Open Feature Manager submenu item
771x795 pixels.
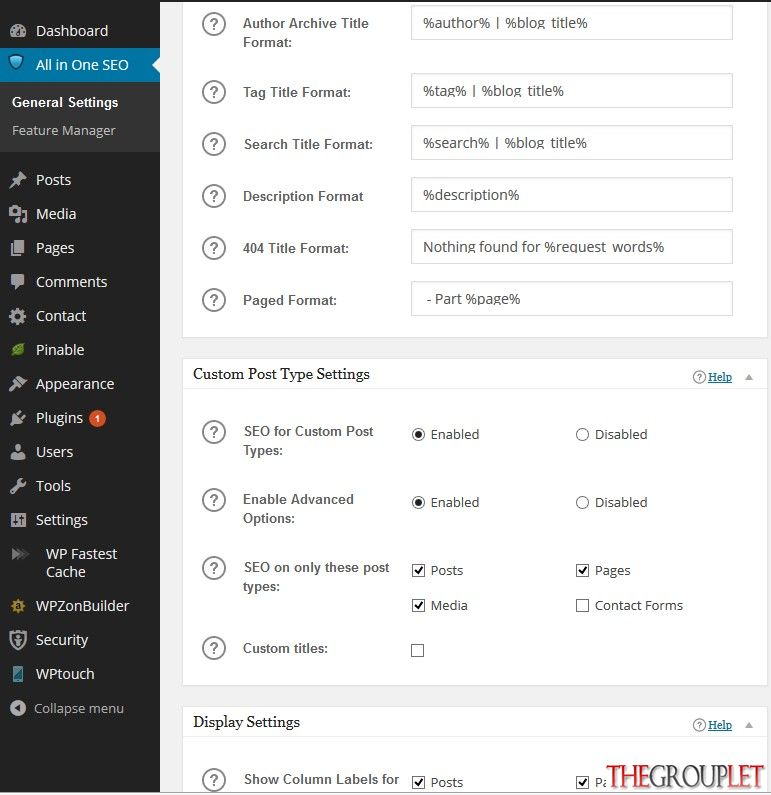[64, 131]
